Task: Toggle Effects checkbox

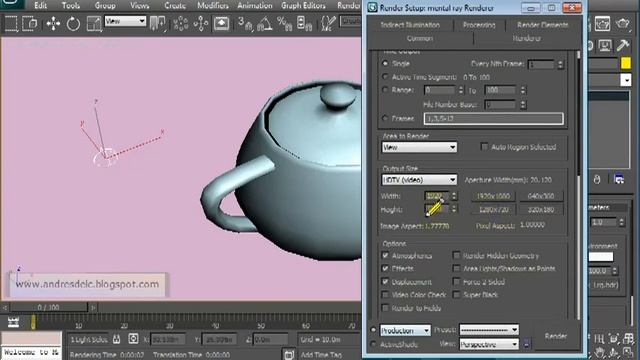Action: tap(385, 269)
